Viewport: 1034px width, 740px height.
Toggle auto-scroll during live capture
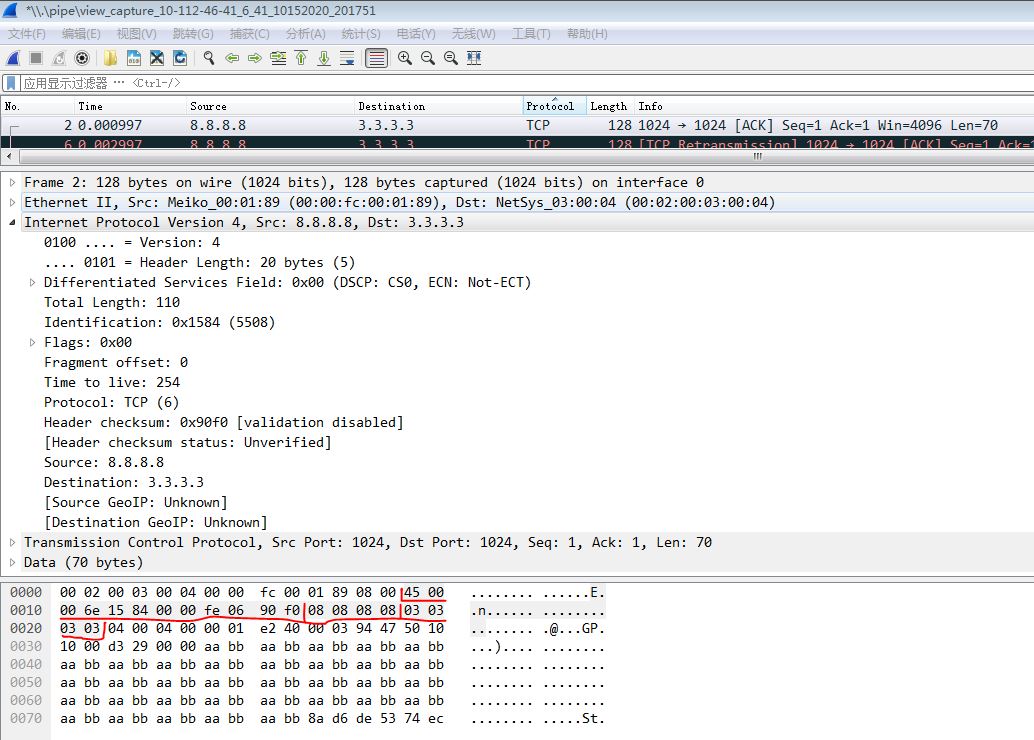coord(348,57)
